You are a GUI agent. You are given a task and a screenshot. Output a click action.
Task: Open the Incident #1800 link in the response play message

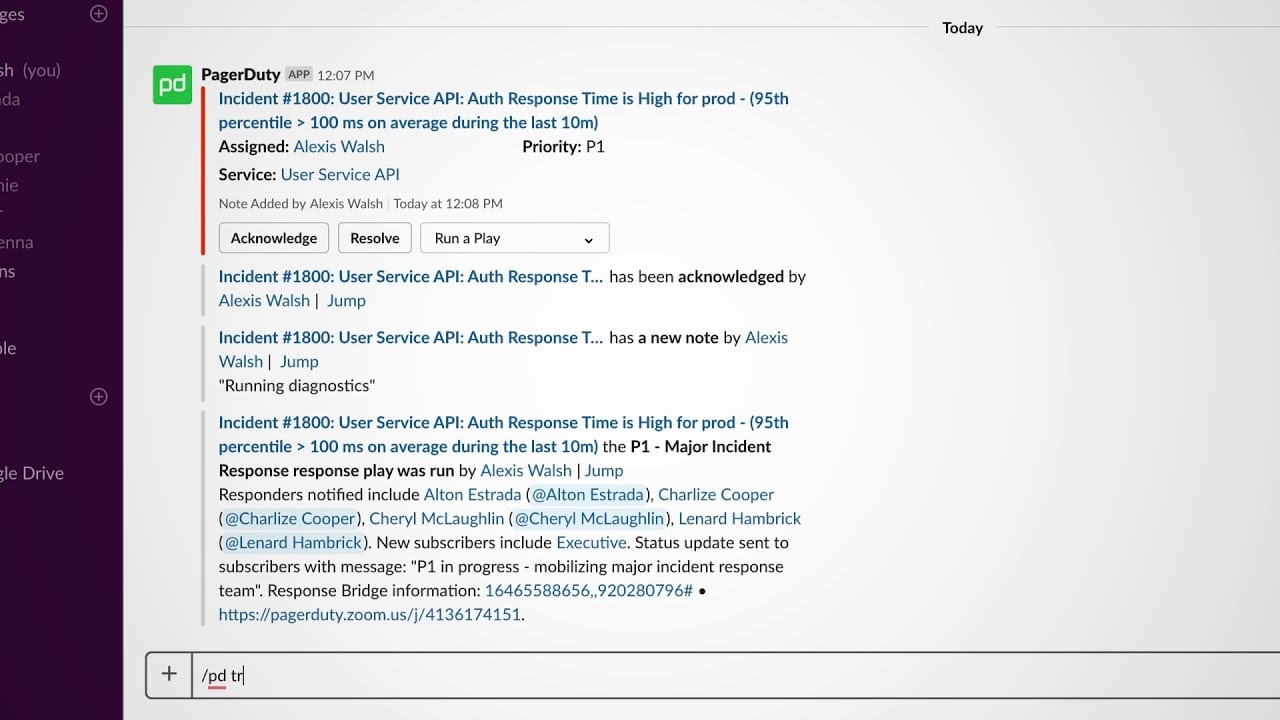click(504, 434)
